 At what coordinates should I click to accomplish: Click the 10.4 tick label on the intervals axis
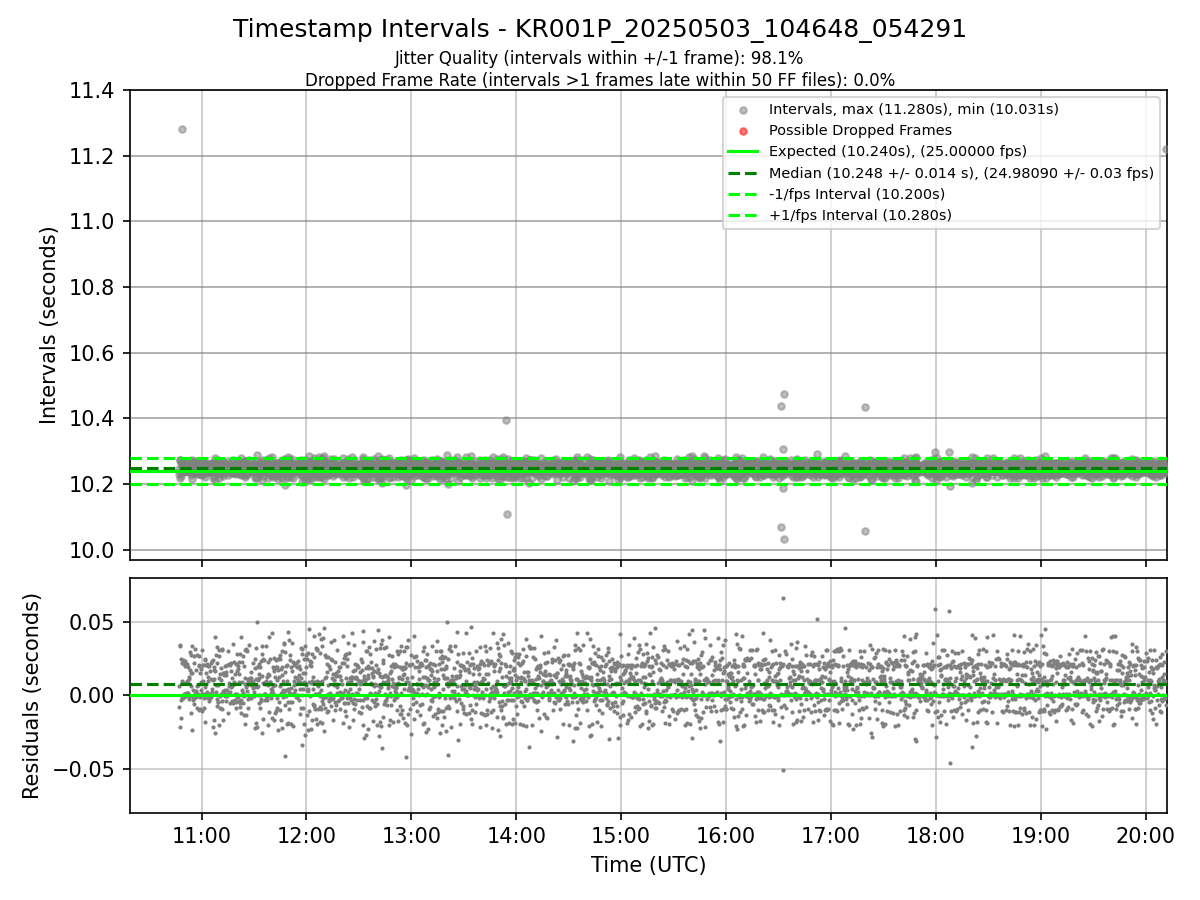click(92, 419)
